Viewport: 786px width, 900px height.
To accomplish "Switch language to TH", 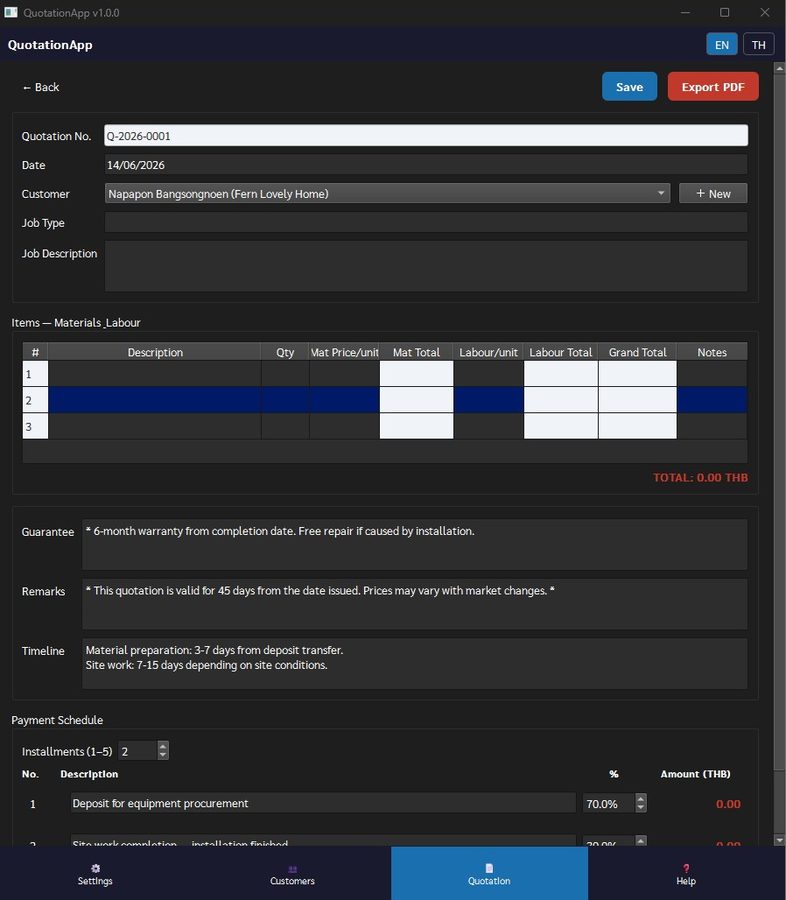I will [758, 45].
